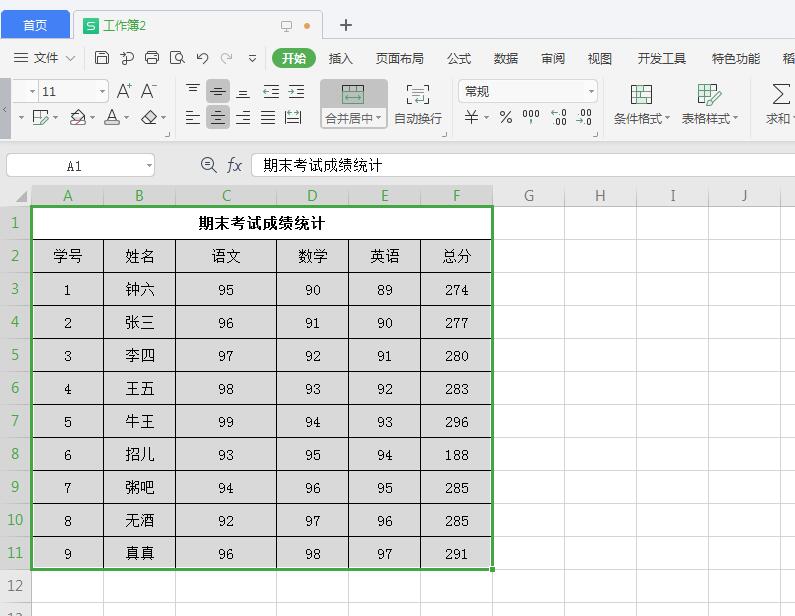Switch to 公式 ribbon tab
795x616 pixels.
459,58
